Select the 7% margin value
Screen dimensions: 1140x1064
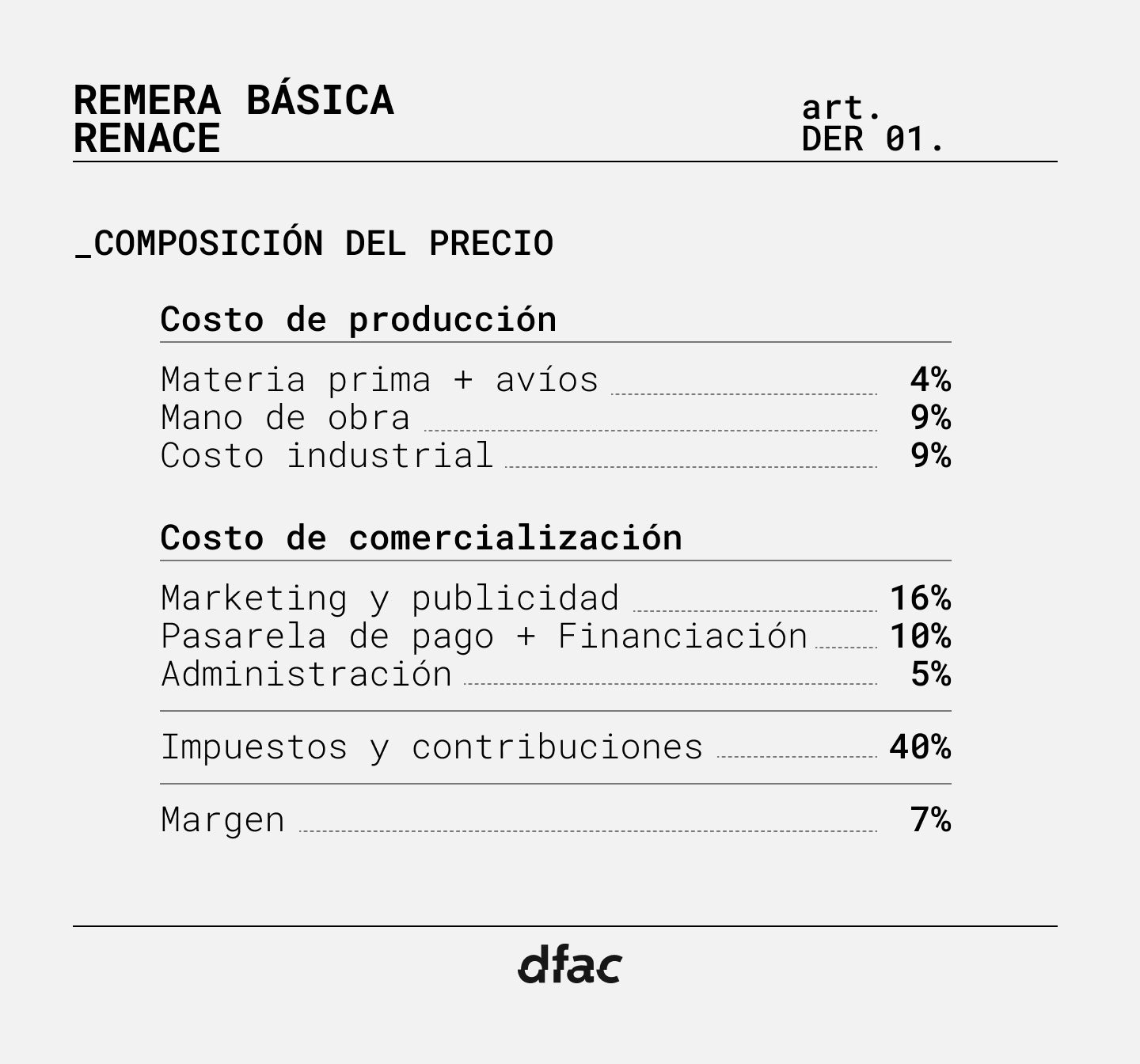pyautogui.click(x=930, y=820)
